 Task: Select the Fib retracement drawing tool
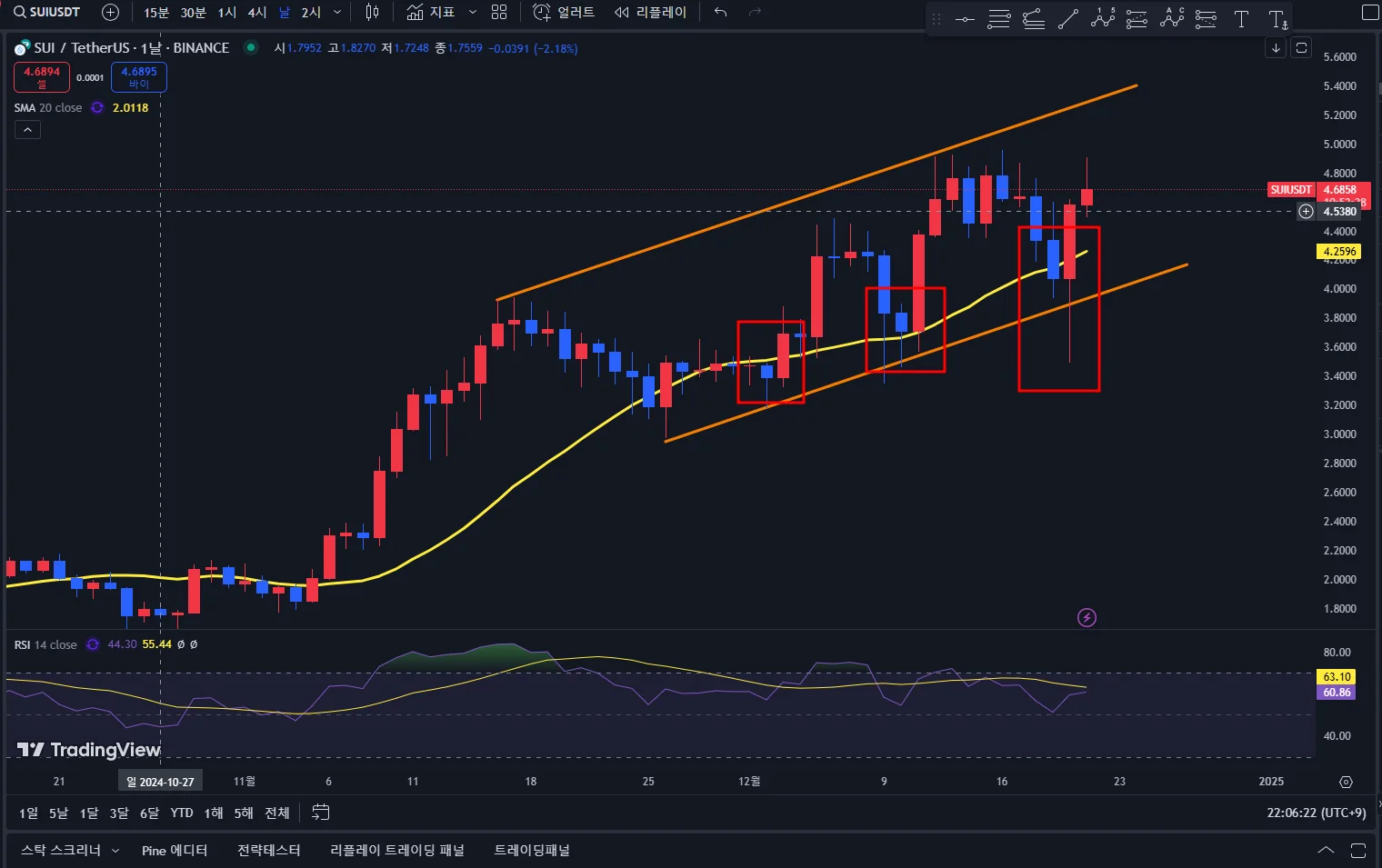(x=999, y=19)
